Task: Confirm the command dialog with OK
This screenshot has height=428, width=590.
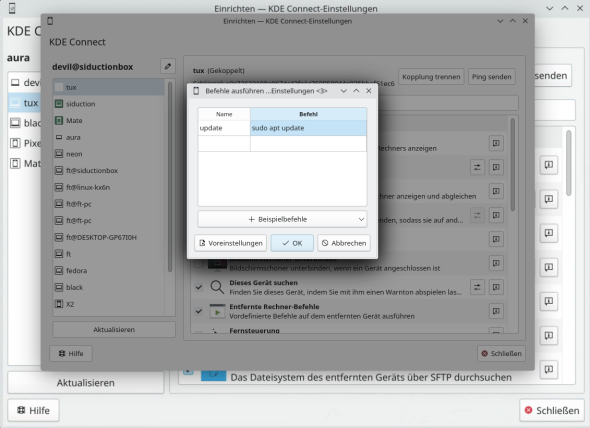Action: click(292, 243)
